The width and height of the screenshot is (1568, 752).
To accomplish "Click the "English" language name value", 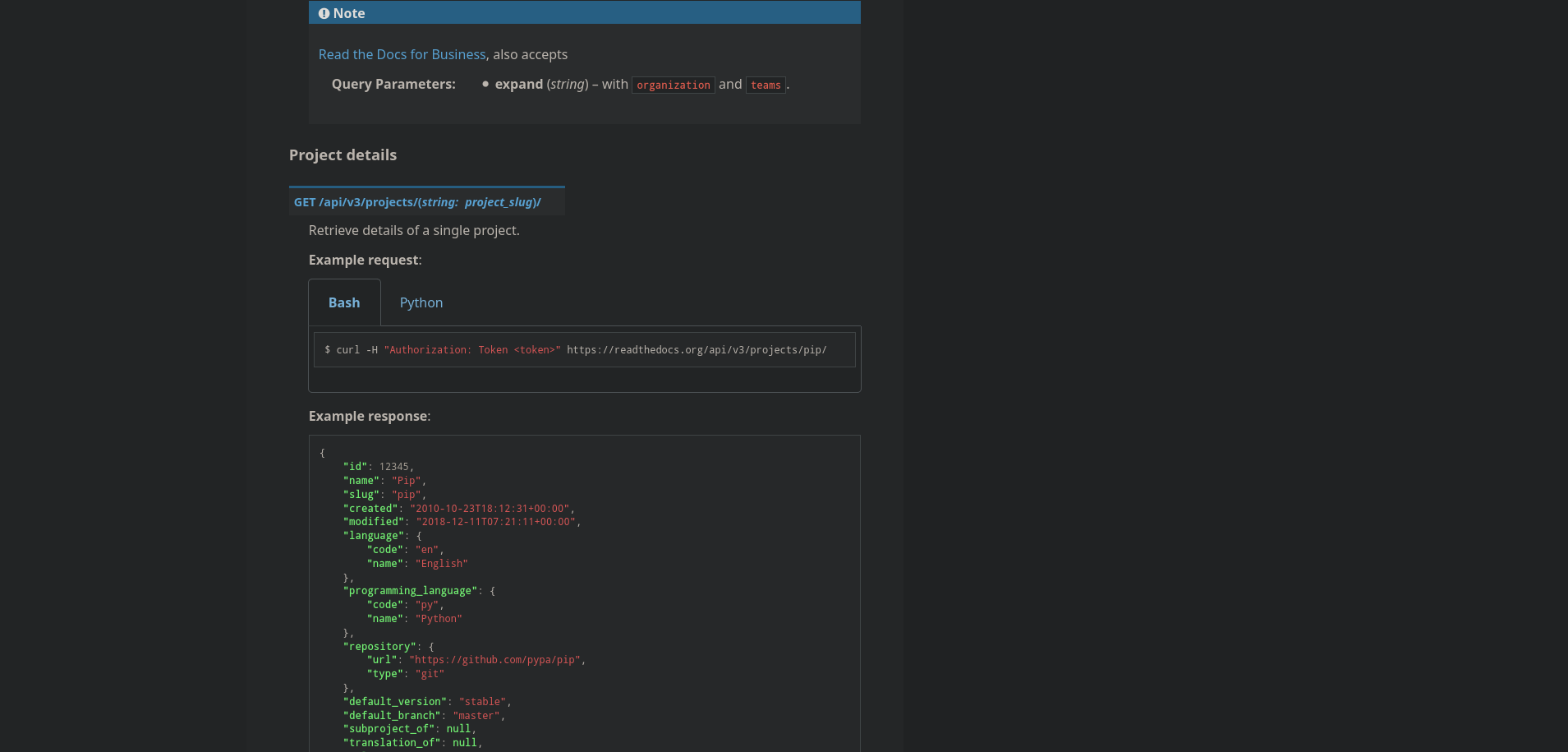I will point(441,564).
